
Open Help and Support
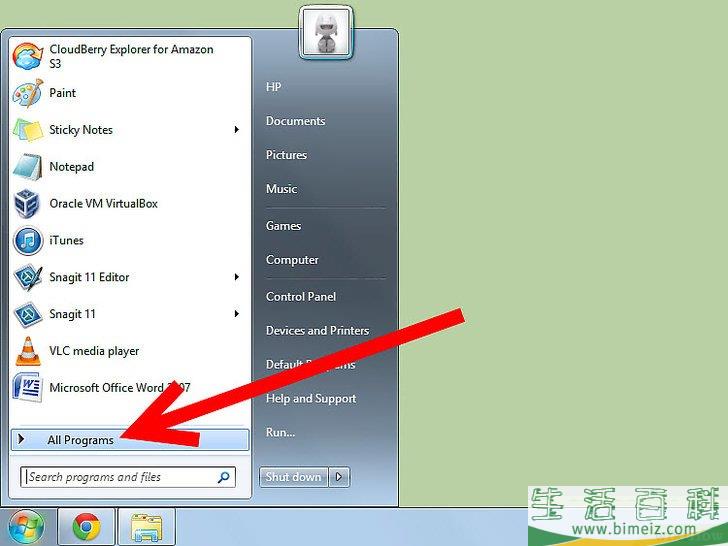pyautogui.click(x=311, y=398)
